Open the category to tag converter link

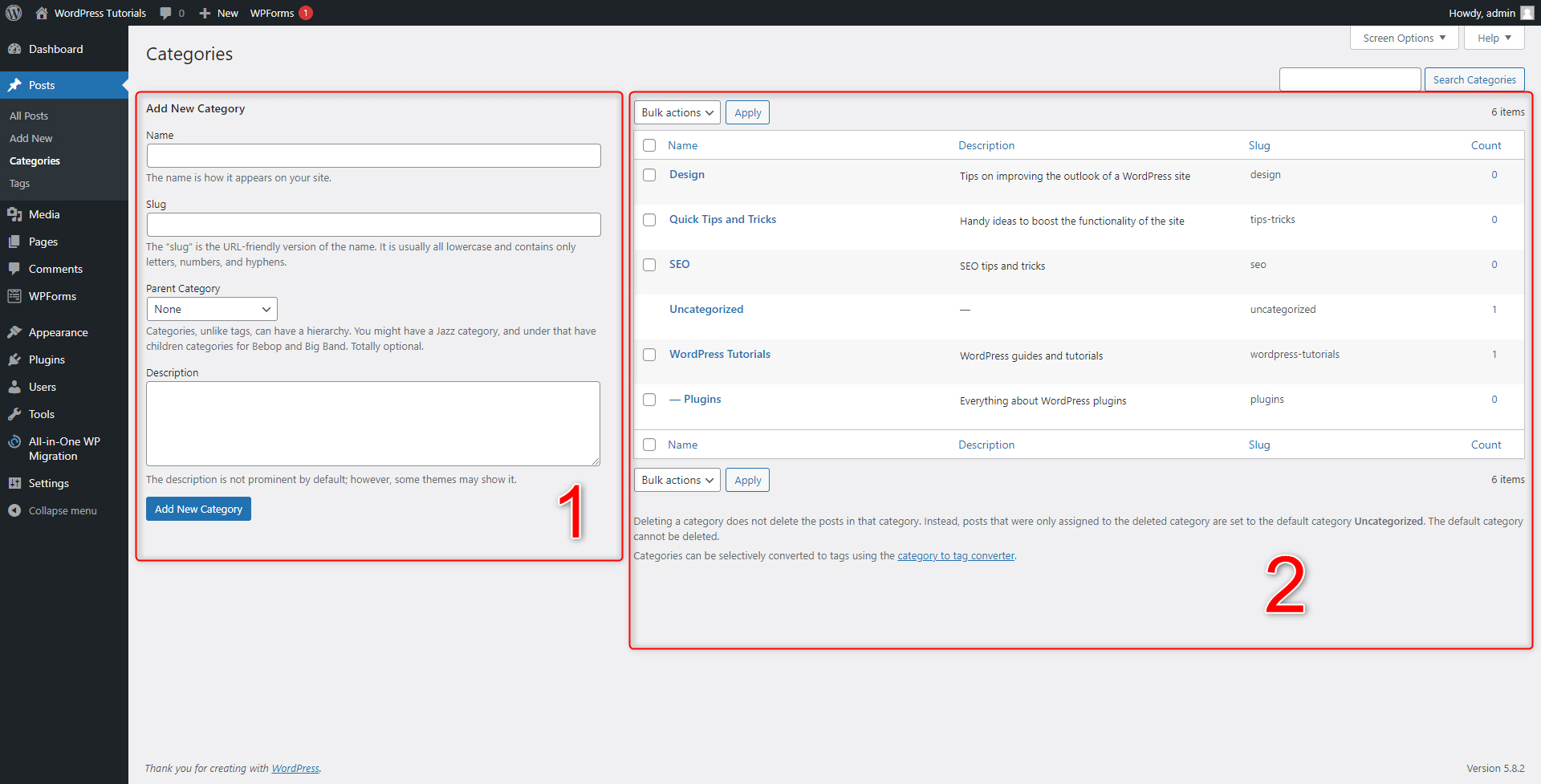coord(956,555)
